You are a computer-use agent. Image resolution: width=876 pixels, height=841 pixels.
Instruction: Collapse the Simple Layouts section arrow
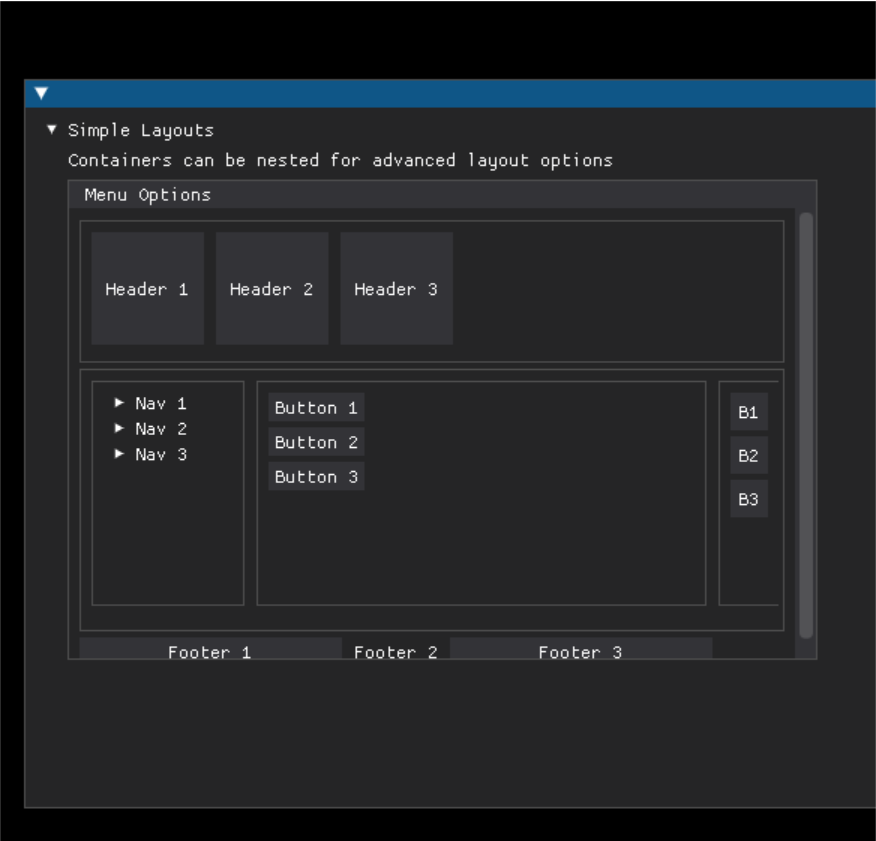(51, 130)
